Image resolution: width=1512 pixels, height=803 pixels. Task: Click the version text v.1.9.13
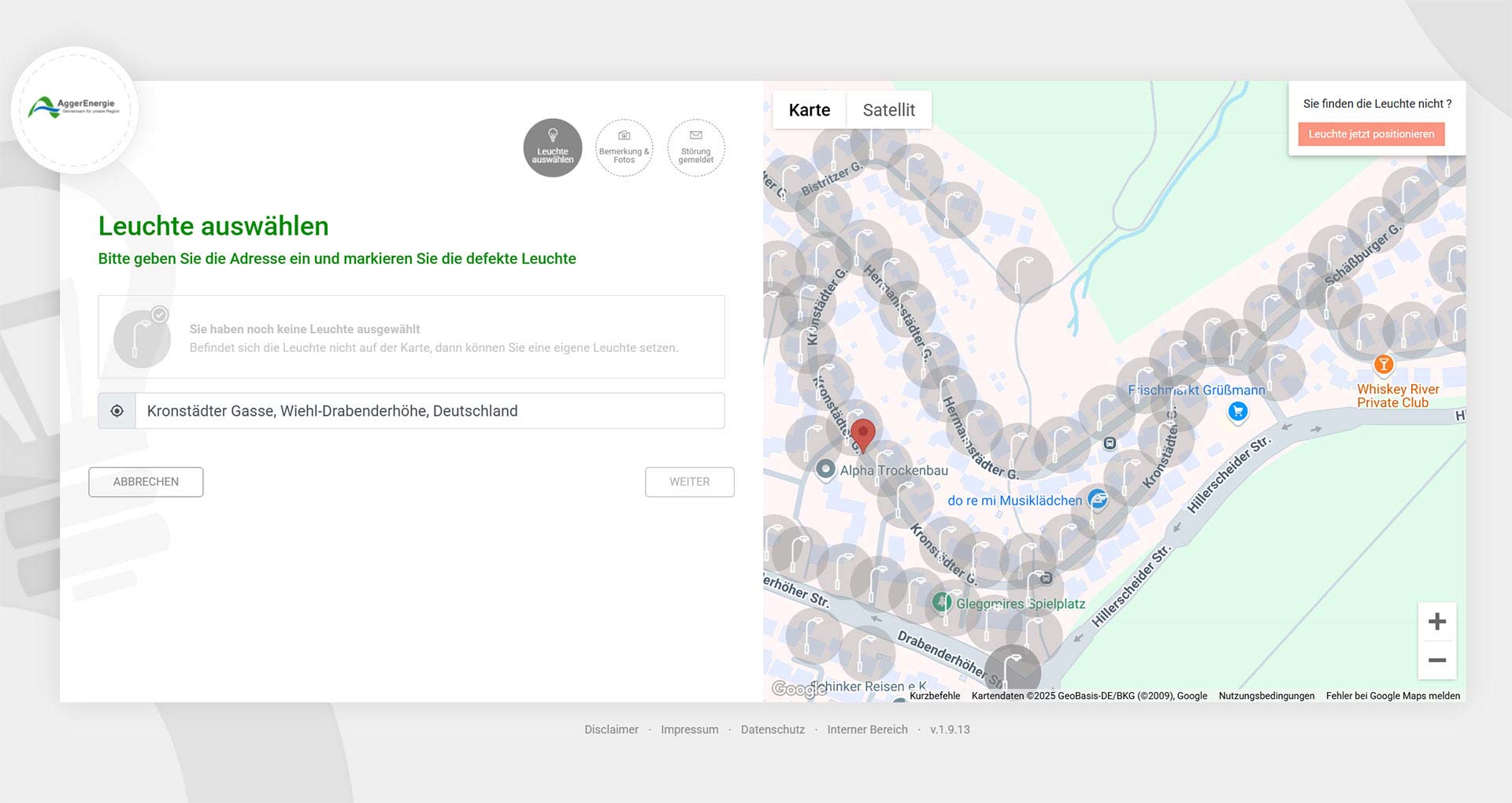[950, 730]
